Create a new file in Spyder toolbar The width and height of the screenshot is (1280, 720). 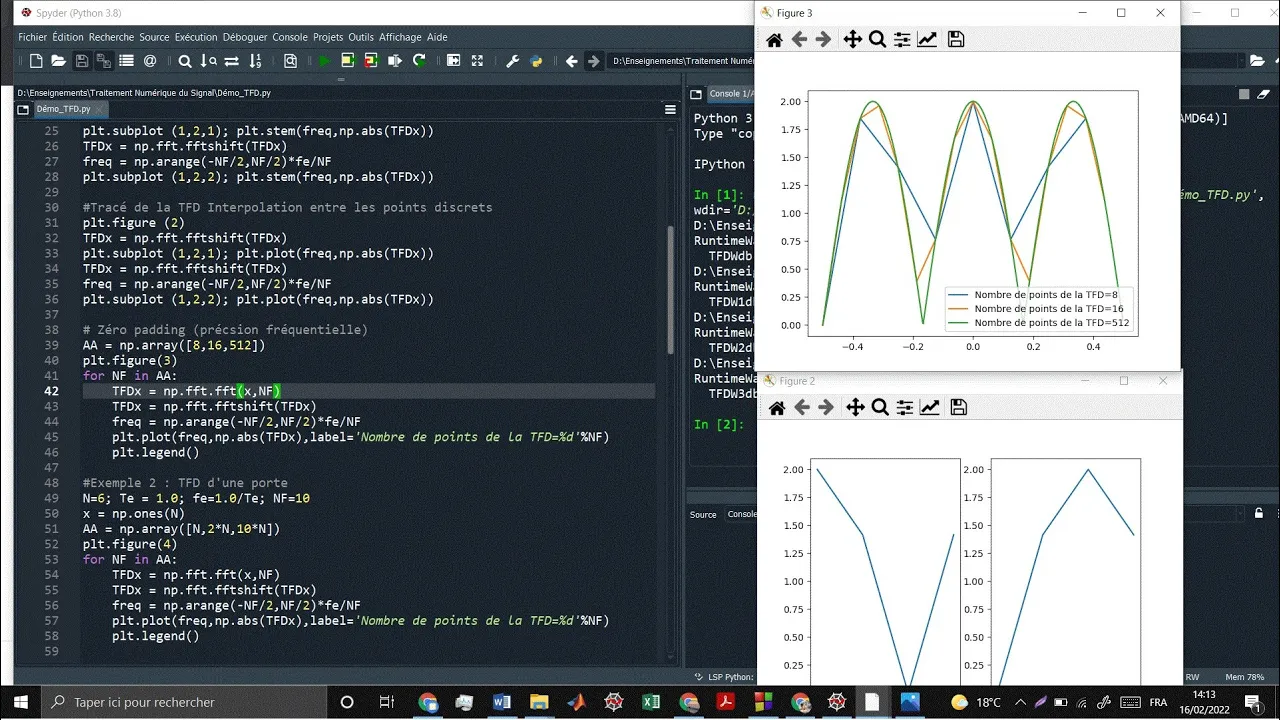pos(36,61)
